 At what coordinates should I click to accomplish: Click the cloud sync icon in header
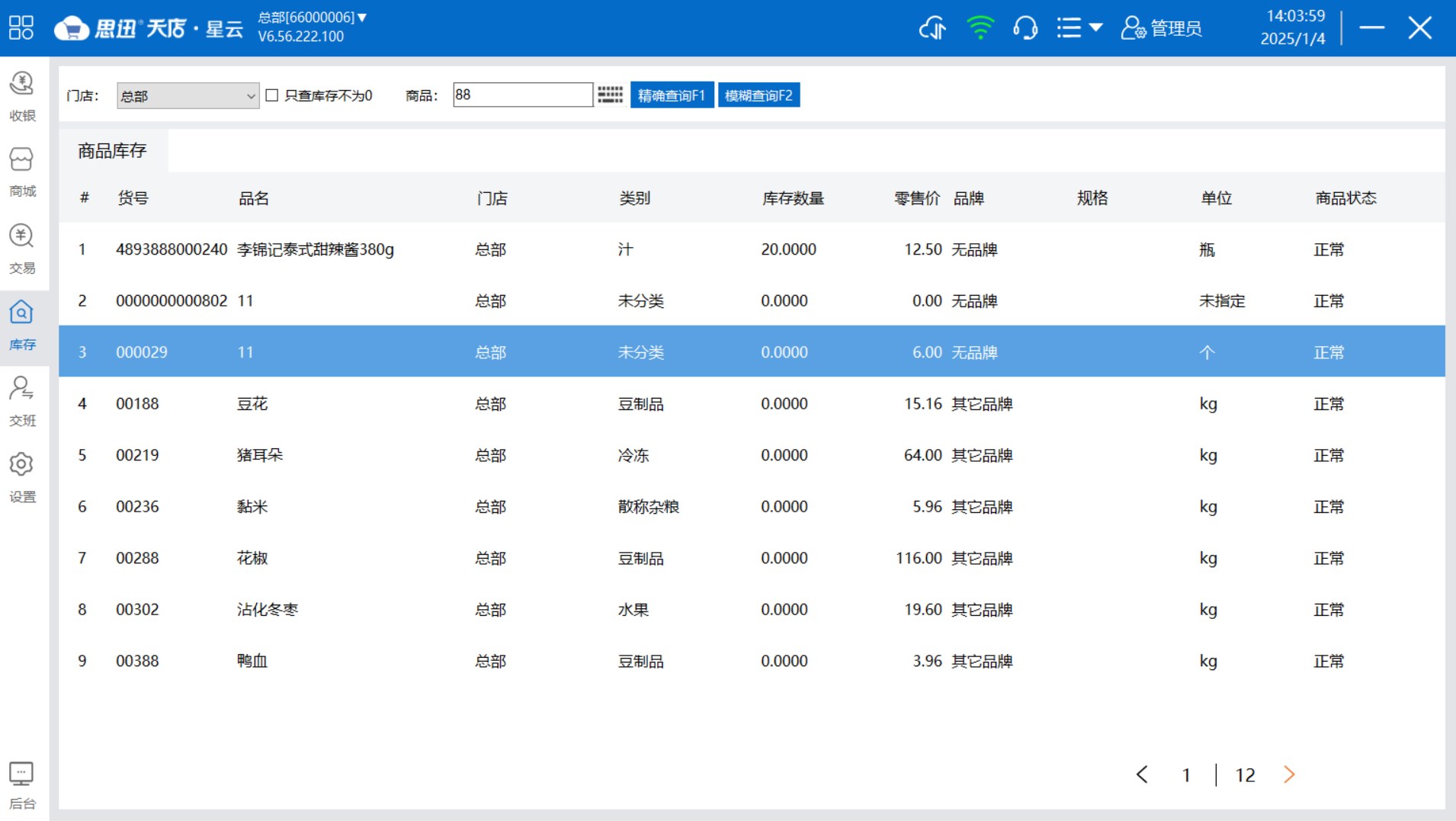coord(932,29)
